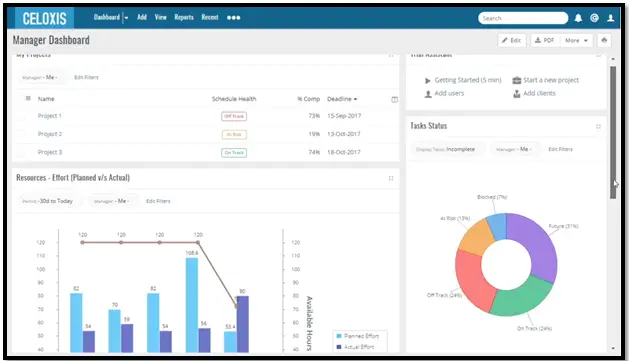Image resolution: width=629 pixels, height=361 pixels.
Task: Click the column chooser icon in projects table
Action: pyautogui.click(x=394, y=99)
